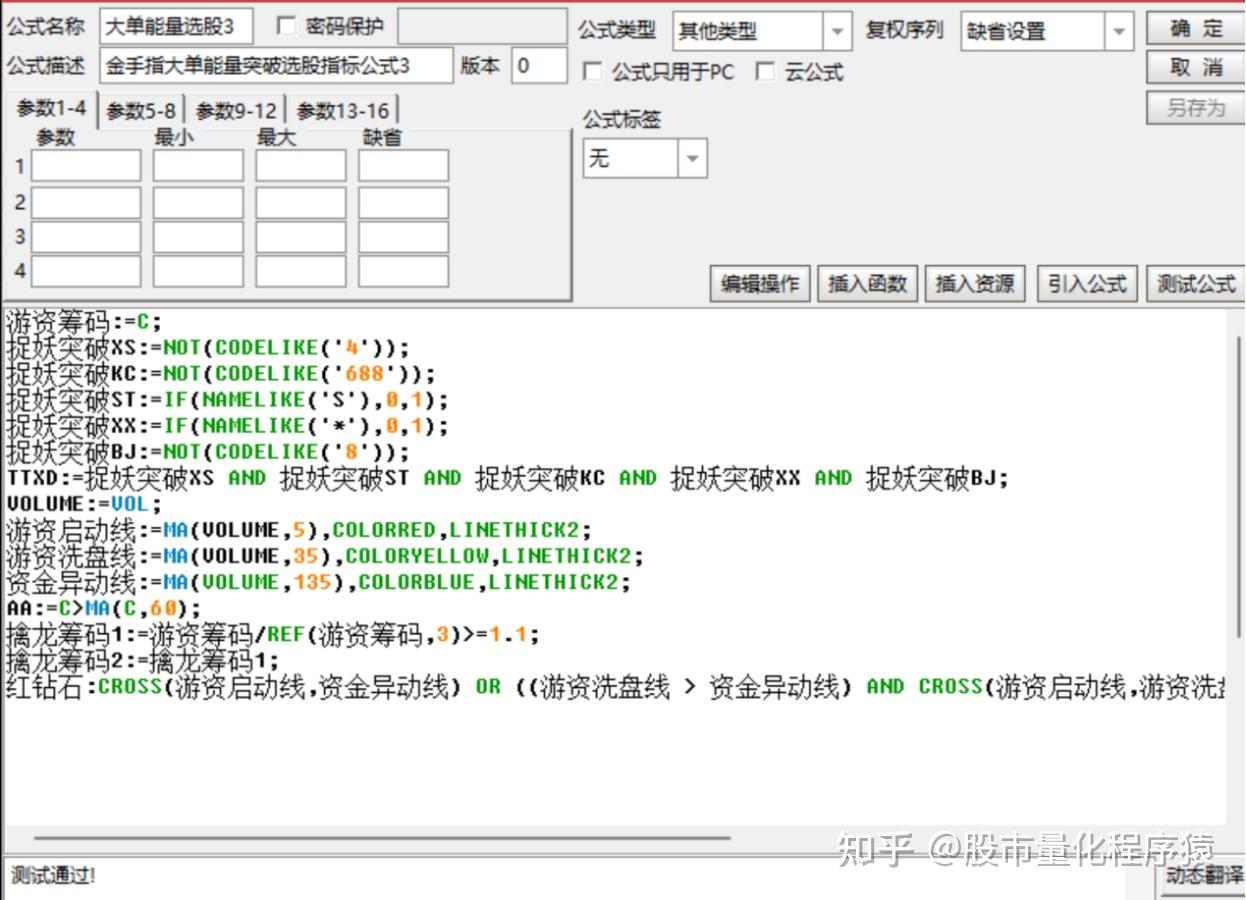Click the 擒龙筹码2 definition line
This screenshot has width=1246, height=900.
143,660
